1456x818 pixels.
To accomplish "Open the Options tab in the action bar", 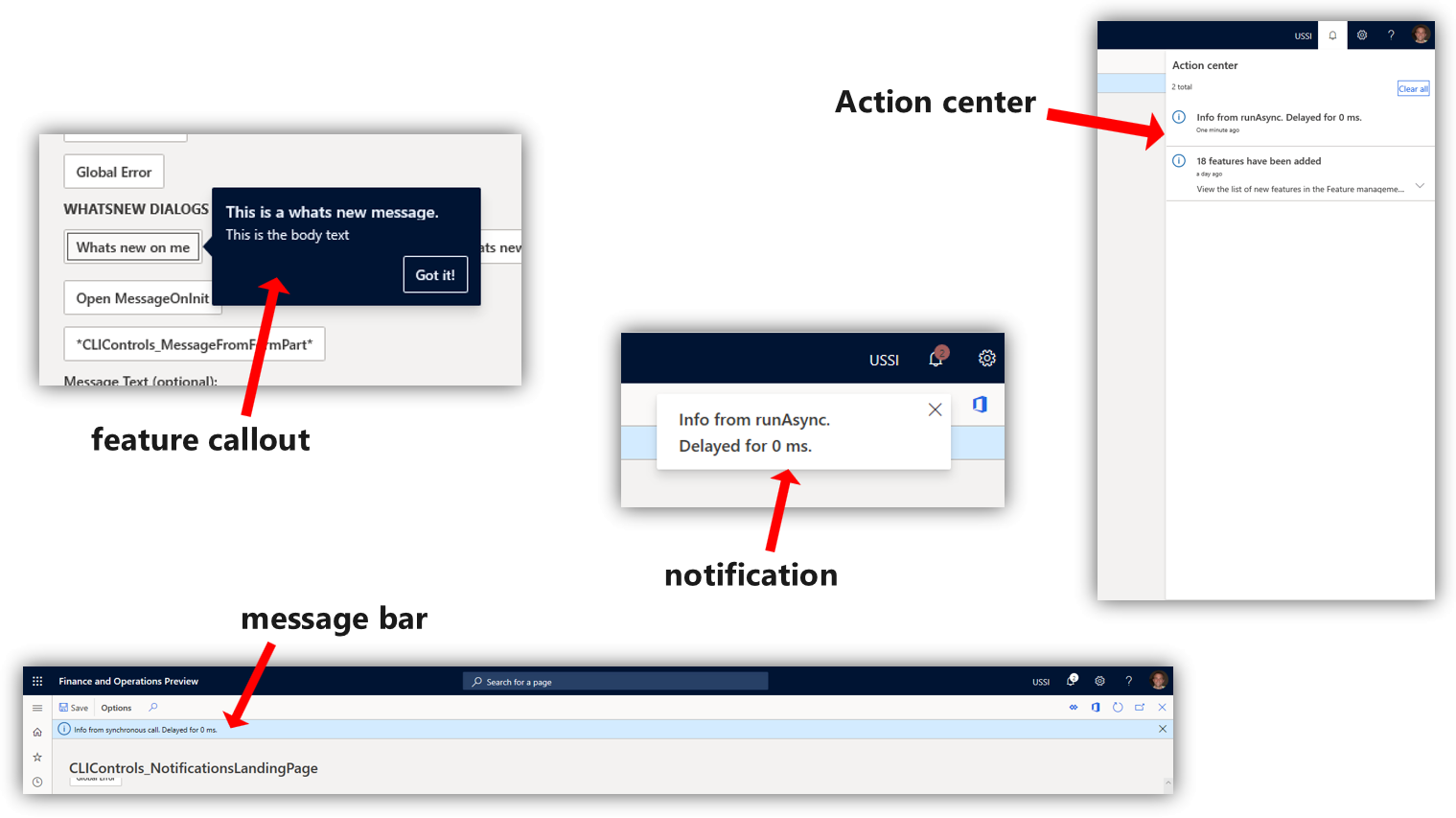I will (x=117, y=708).
